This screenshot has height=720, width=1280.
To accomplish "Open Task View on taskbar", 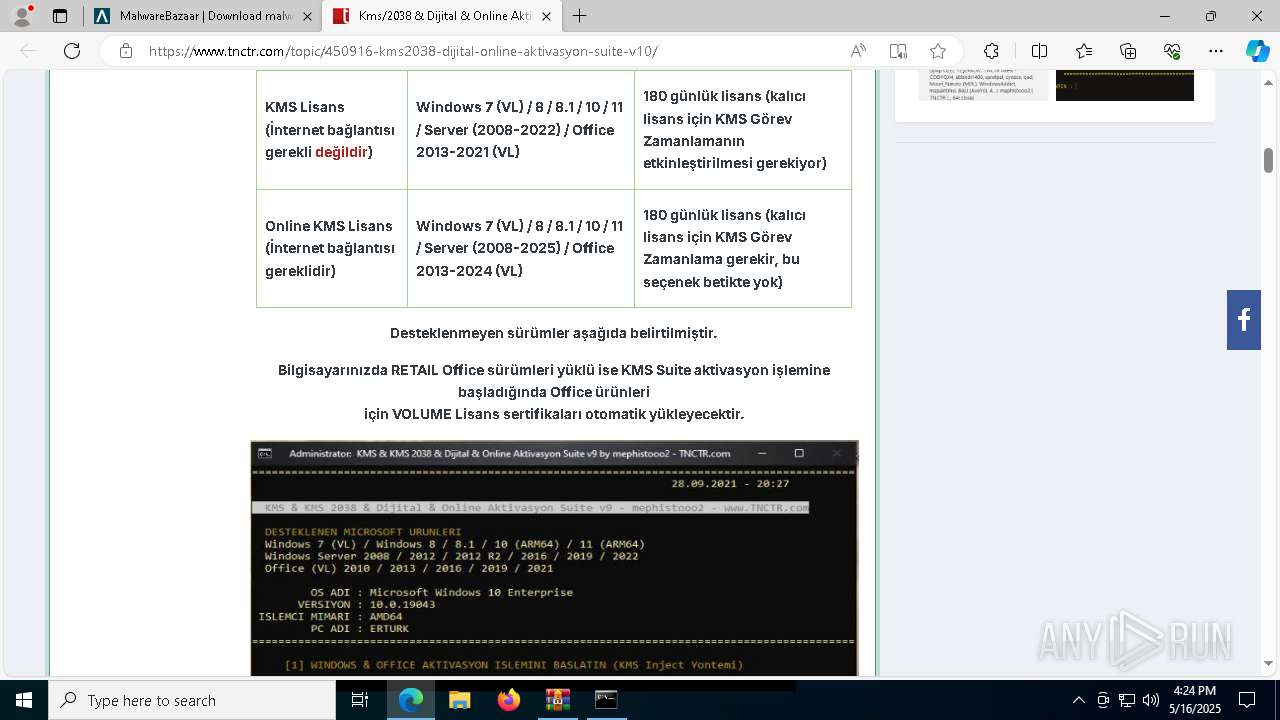I will (361, 700).
